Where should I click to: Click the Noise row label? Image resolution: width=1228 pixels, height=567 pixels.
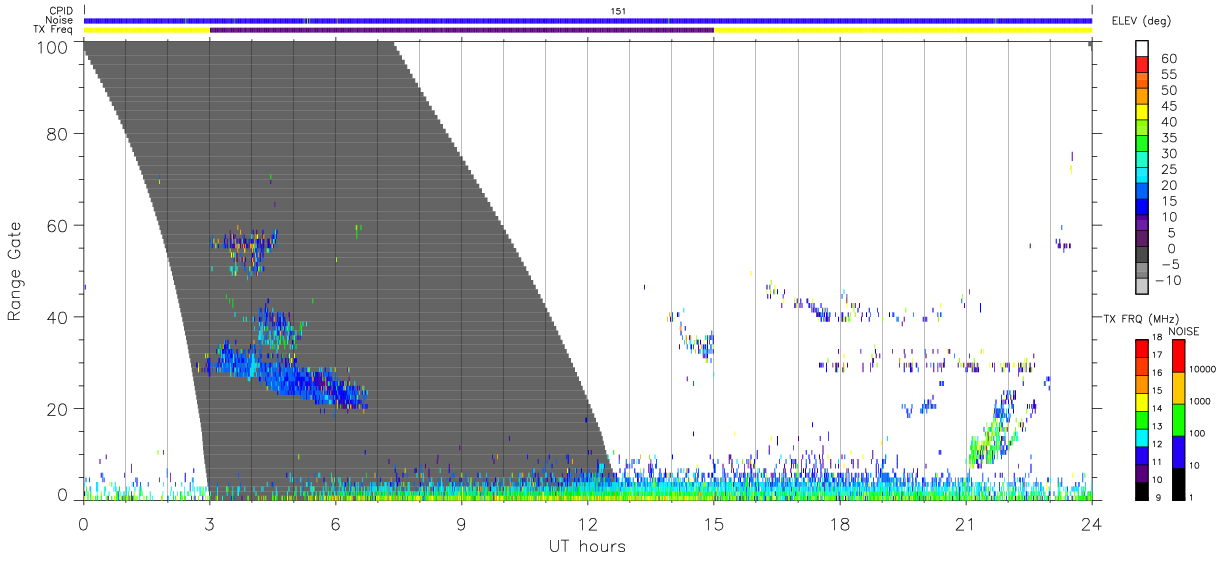tap(61, 20)
